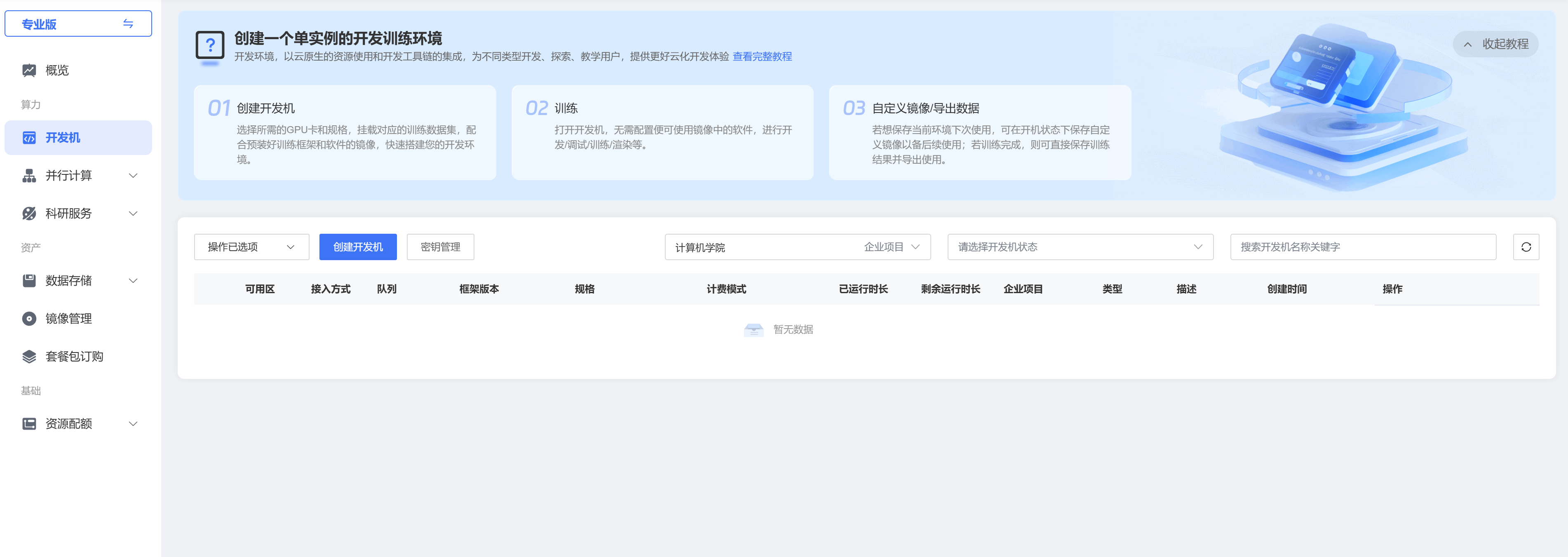Viewport: 1568px width, 557px height.
Task: Click the 创建一个单实例的开发训练环境 heading
Action: click(x=338, y=38)
